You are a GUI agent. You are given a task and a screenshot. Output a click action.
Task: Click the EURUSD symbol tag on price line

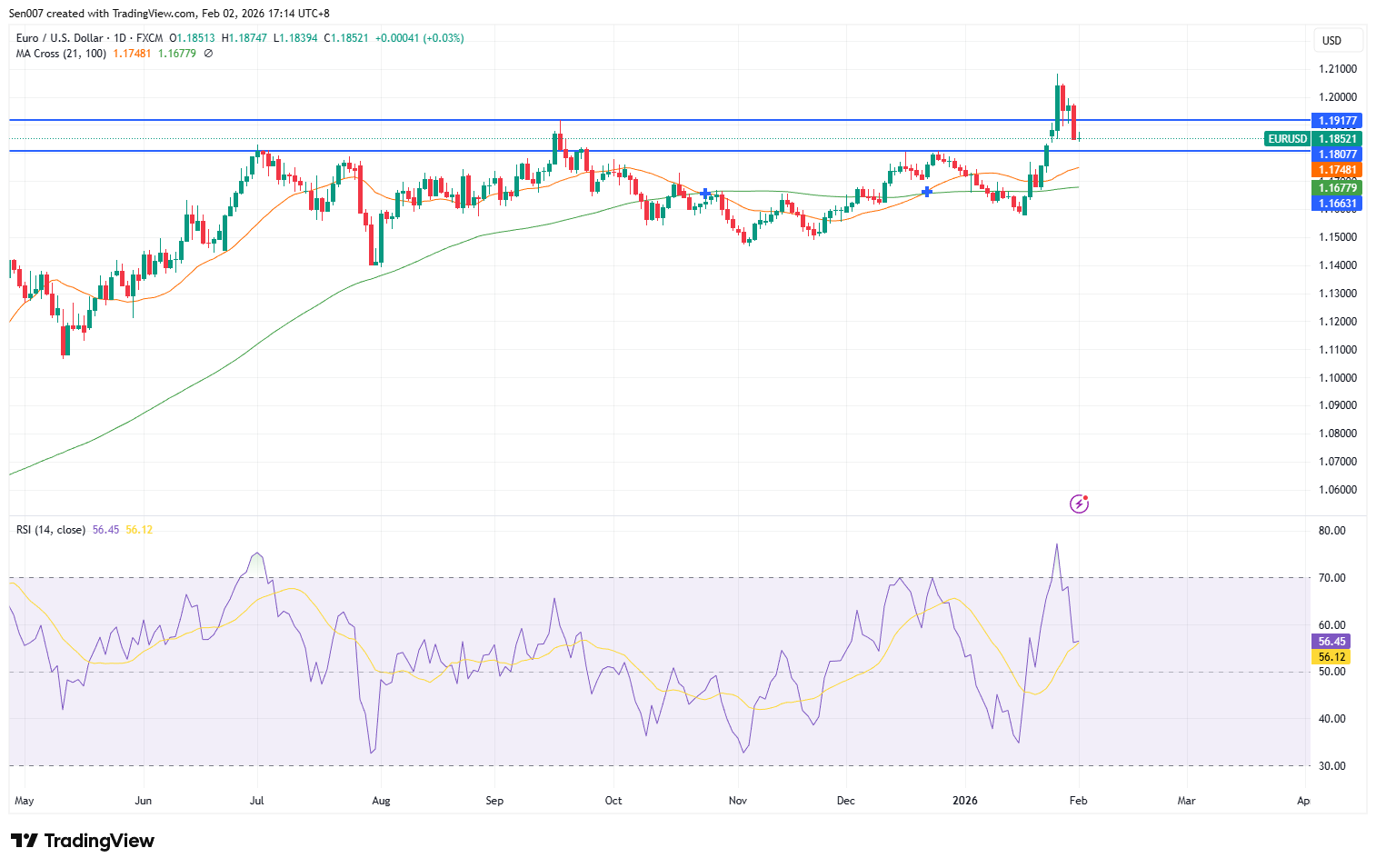1287,139
